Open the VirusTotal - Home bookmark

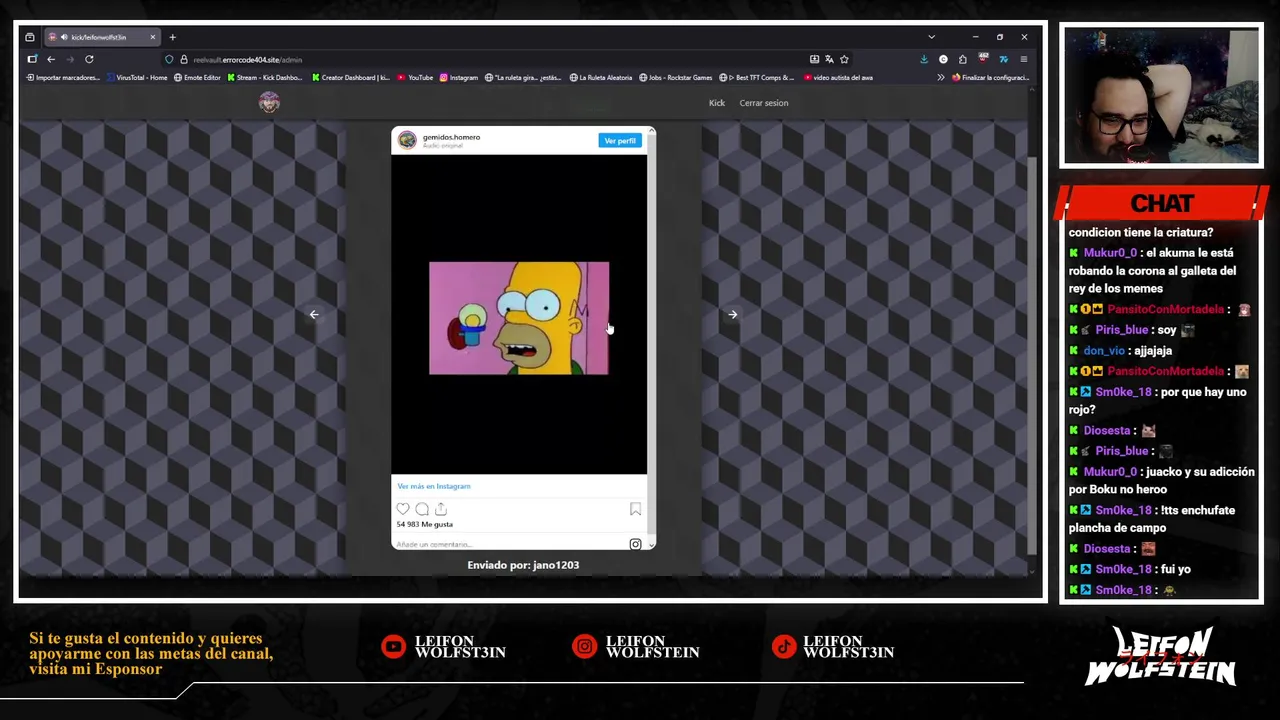(x=137, y=77)
